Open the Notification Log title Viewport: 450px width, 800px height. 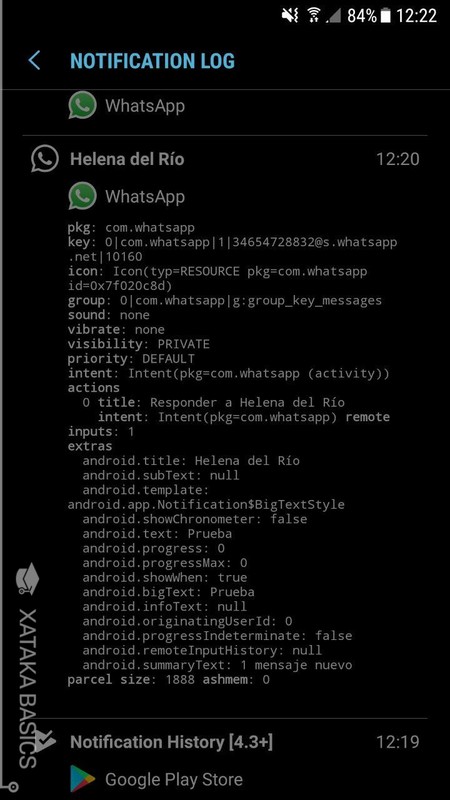(x=153, y=61)
